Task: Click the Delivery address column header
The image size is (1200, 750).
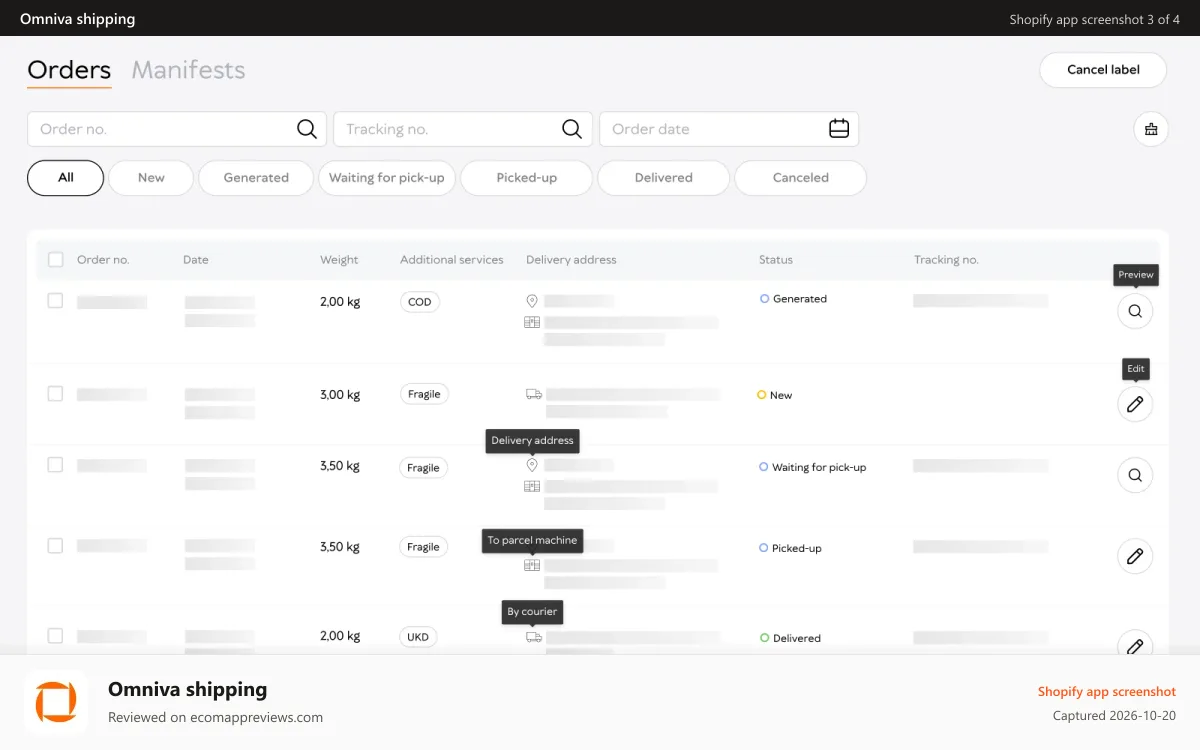Action: pyautogui.click(x=571, y=260)
